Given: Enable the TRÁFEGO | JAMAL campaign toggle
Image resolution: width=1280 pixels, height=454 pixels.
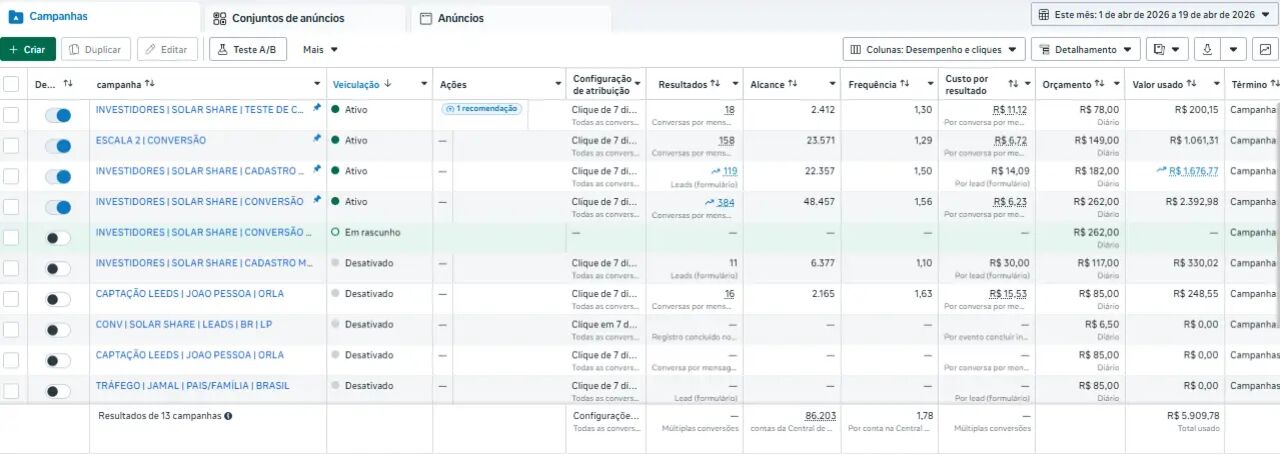Looking at the screenshot, I should (58, 391).
